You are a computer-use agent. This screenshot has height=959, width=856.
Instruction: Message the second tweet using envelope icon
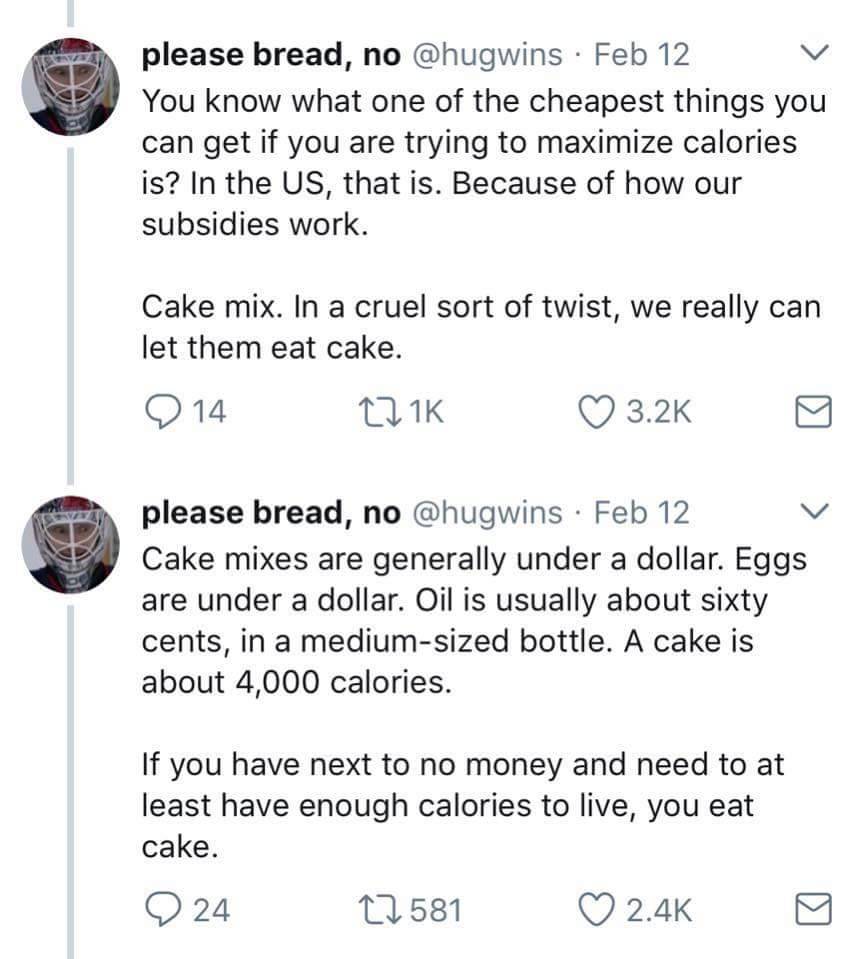point(814,910)
